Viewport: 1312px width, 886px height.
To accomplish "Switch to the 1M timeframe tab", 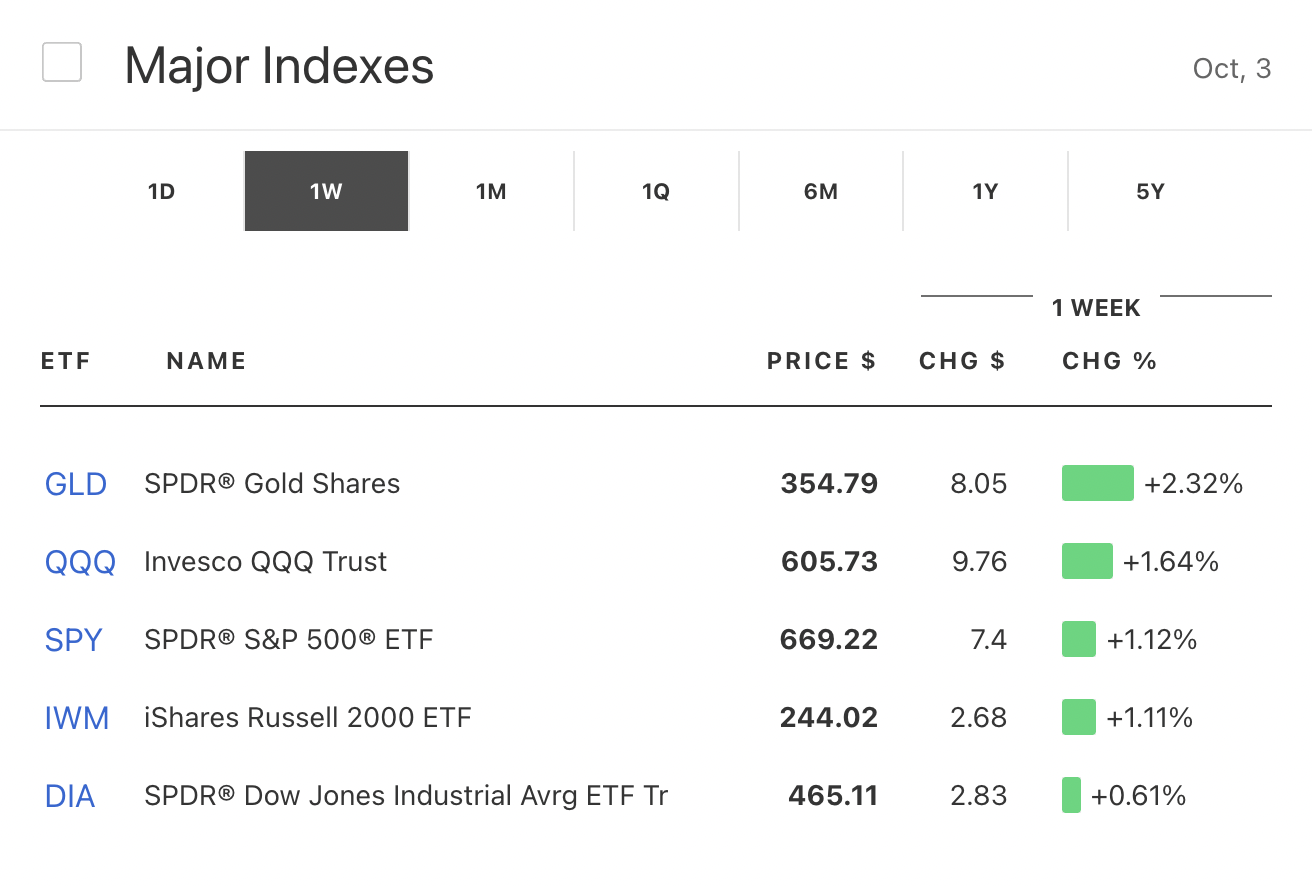I will [x=491, y=191].
